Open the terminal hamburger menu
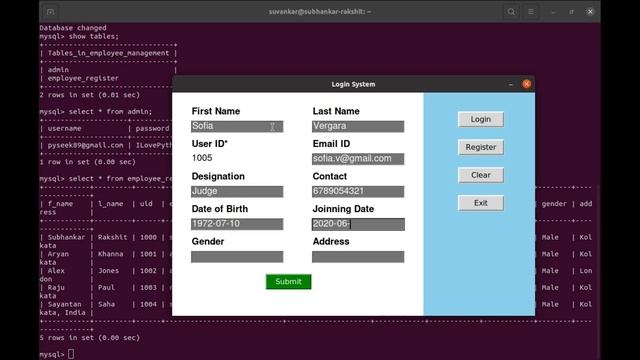 click(x=531, y=12)
